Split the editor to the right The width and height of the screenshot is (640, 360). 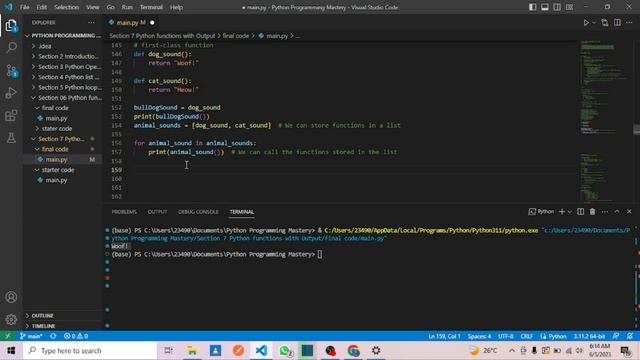coord(617,23)
